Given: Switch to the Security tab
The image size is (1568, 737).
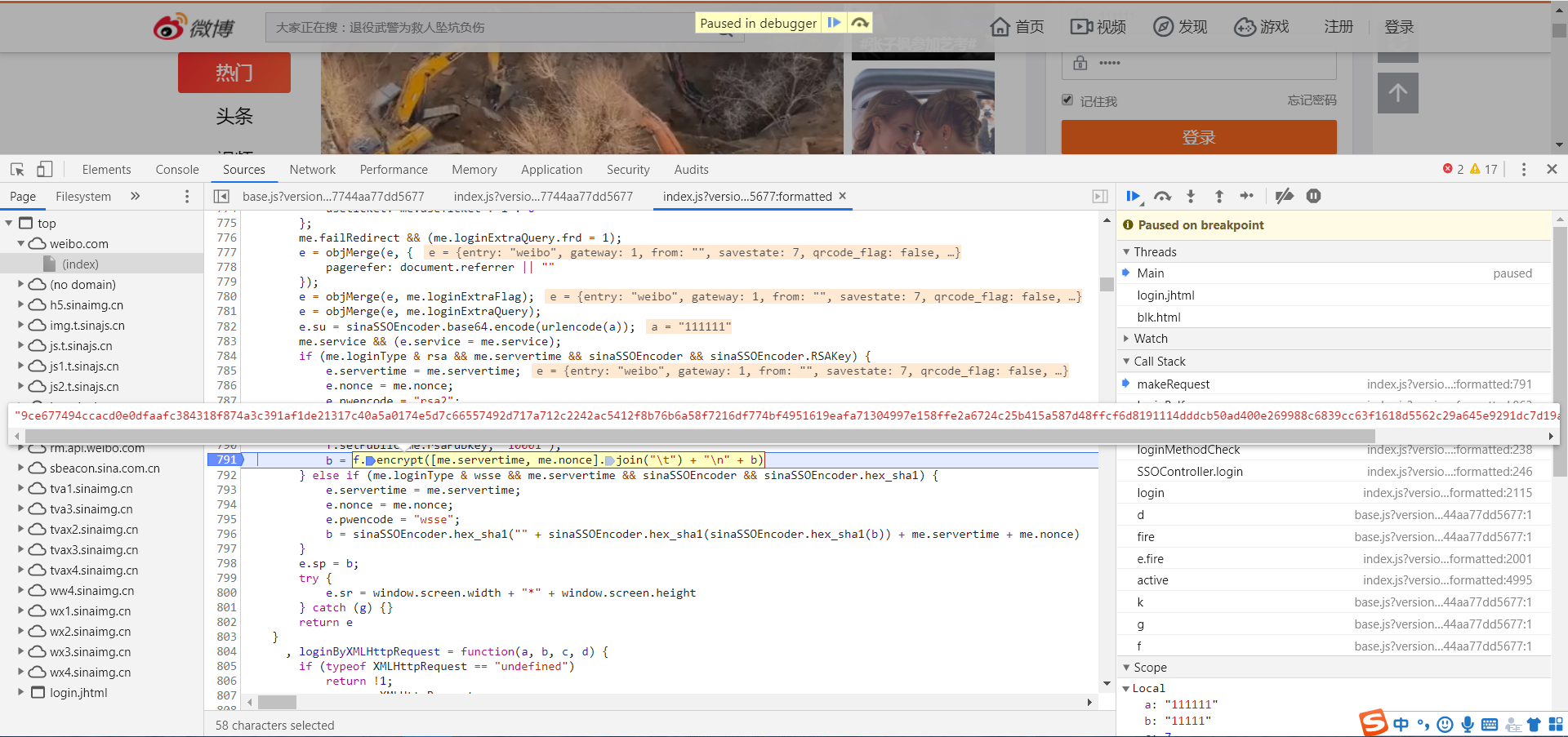Looking at the screenshot, I should pos(628,169).
